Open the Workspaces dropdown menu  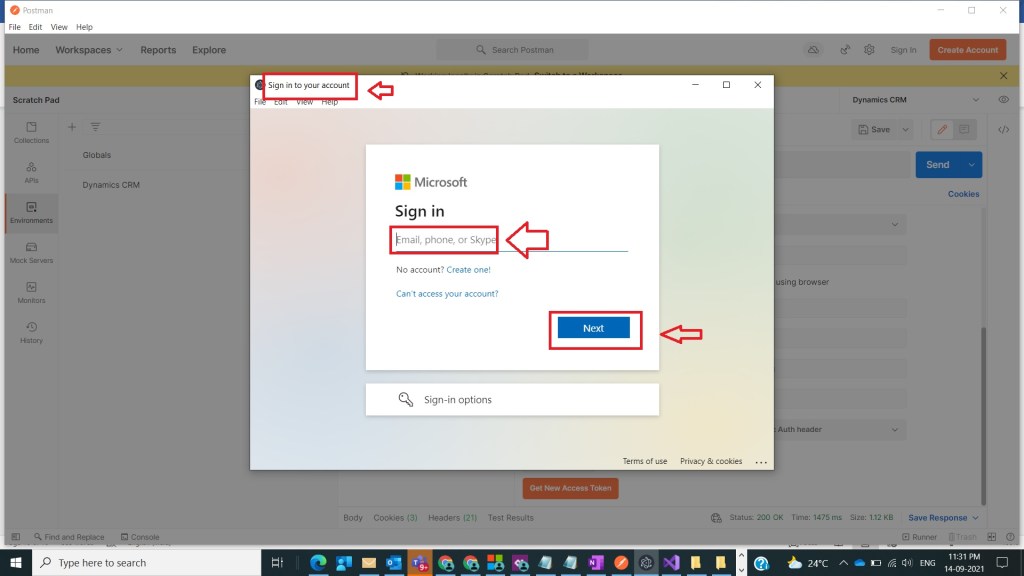point(89,50)
